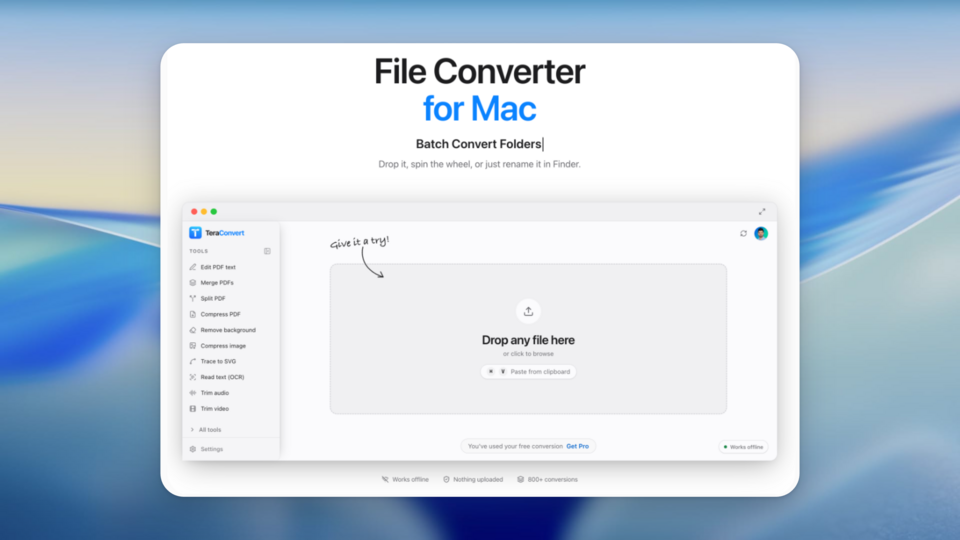960x540 pixels.
Task: Open the Remove background tool
Action: (x=223, y=330)
